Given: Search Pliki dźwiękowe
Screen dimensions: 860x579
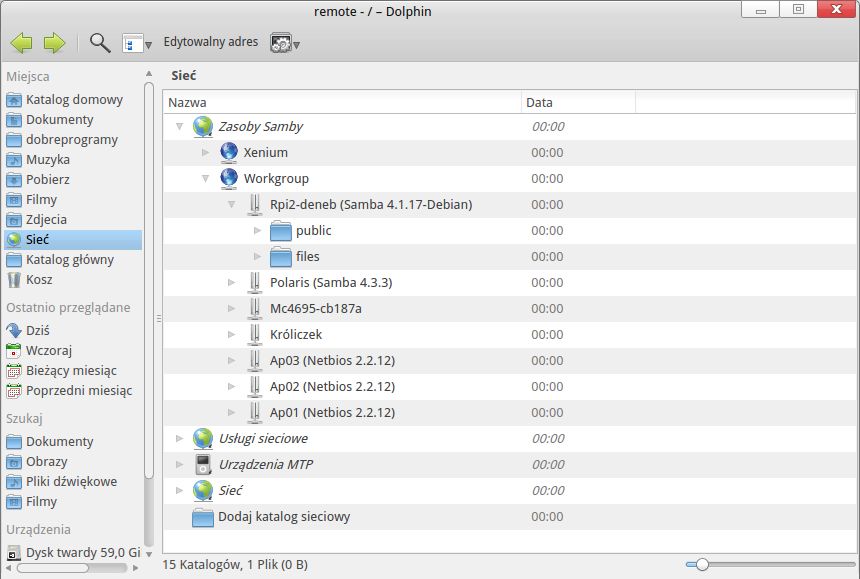Looking at the screenshot, I should pos(71,481).
